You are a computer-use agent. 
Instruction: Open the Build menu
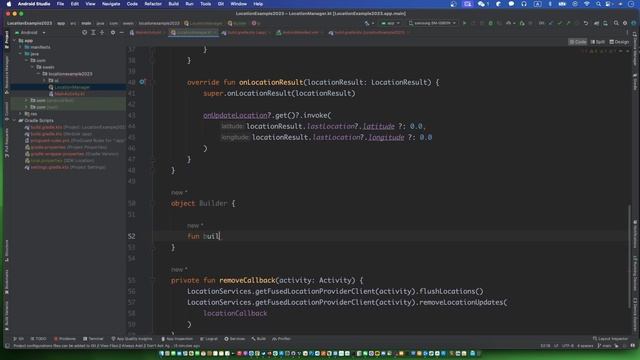[173, 4]
